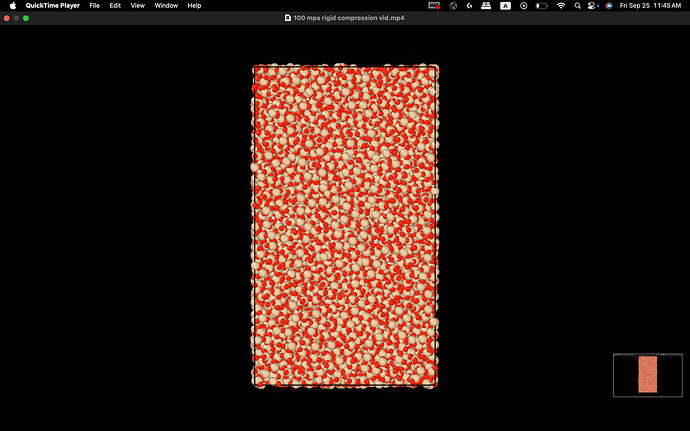Click the video title '100 mpa rigid compression vid.mp4'

tap(349, 18)
